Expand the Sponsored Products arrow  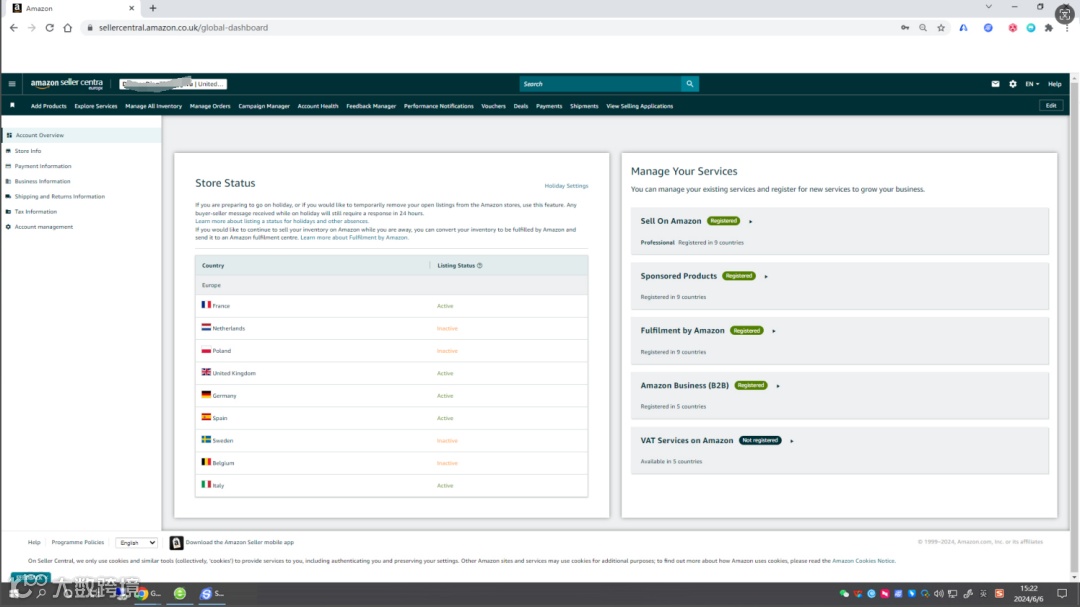tap(766, 276)
